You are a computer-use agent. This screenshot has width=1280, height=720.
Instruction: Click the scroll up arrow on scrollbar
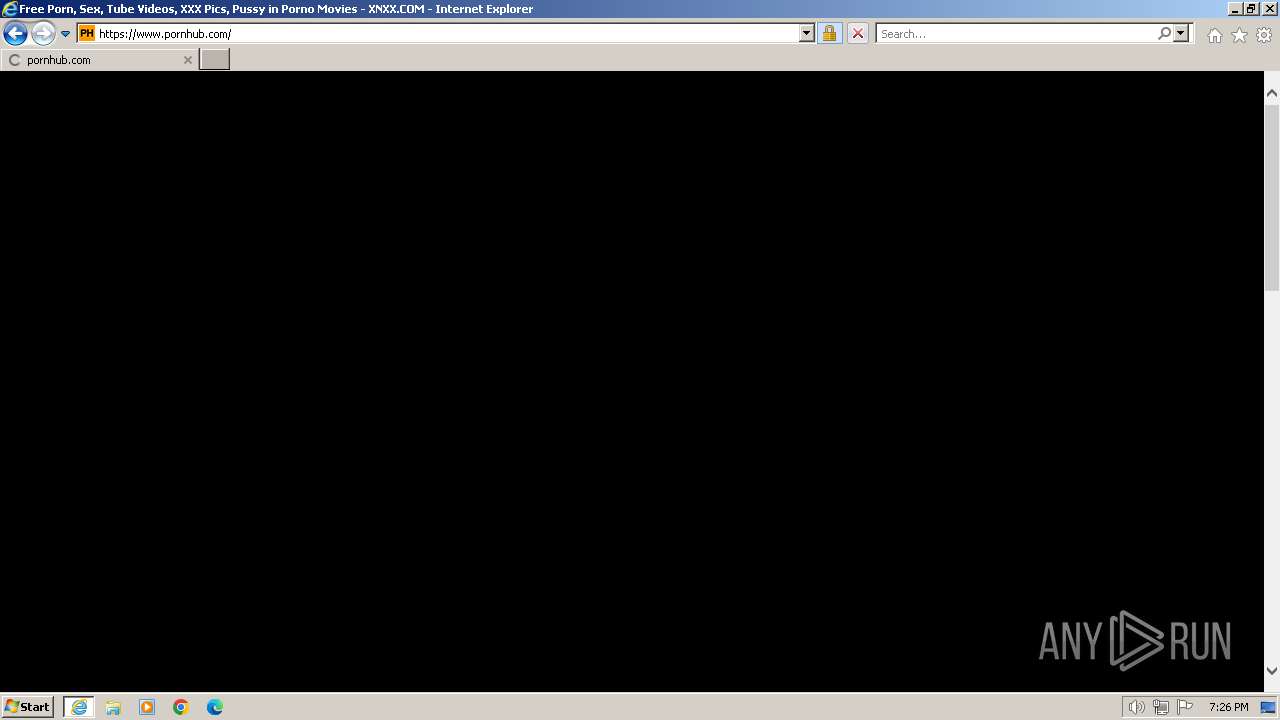click(1272, 93)
